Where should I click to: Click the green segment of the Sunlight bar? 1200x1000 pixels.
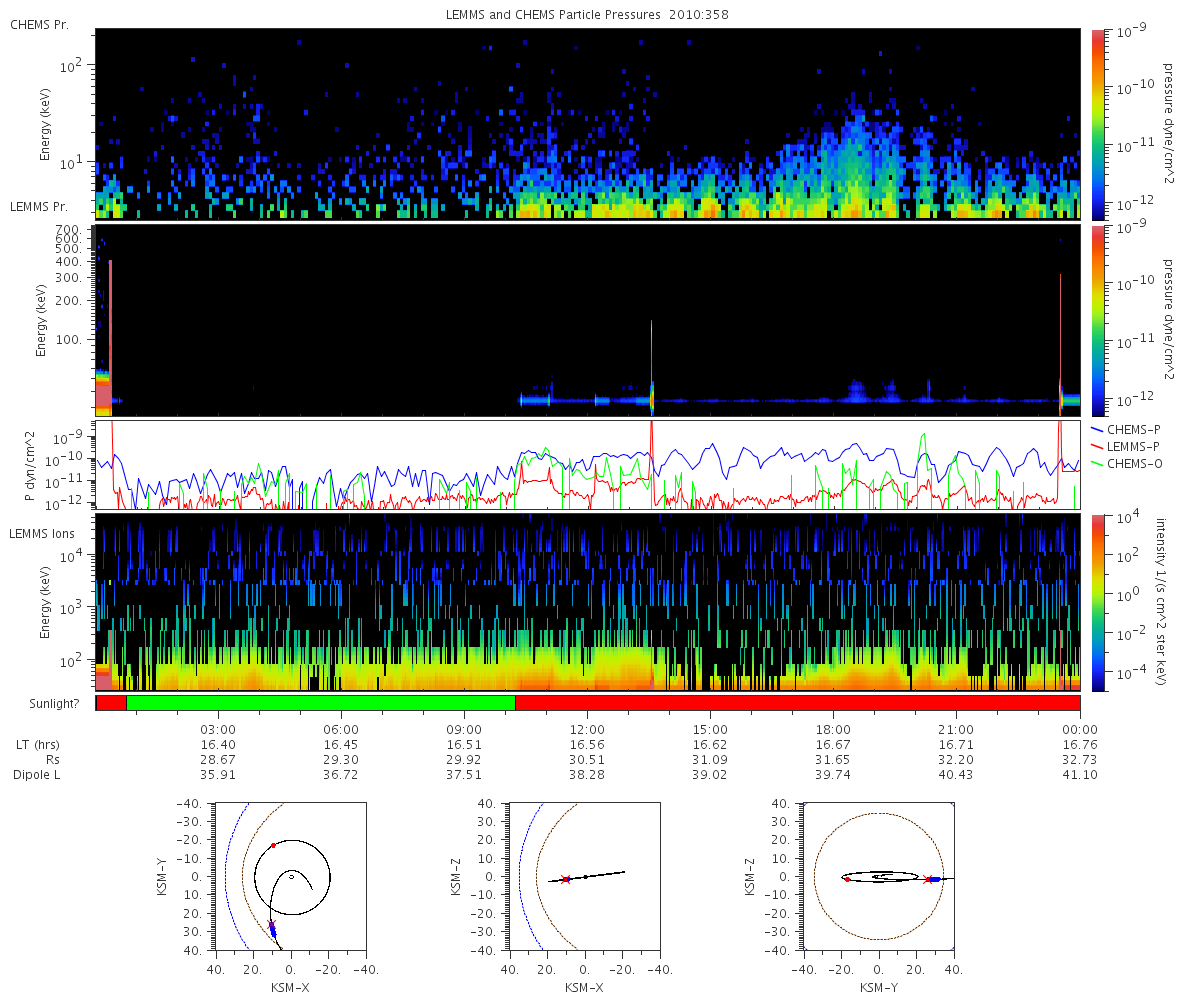(321, 703)
